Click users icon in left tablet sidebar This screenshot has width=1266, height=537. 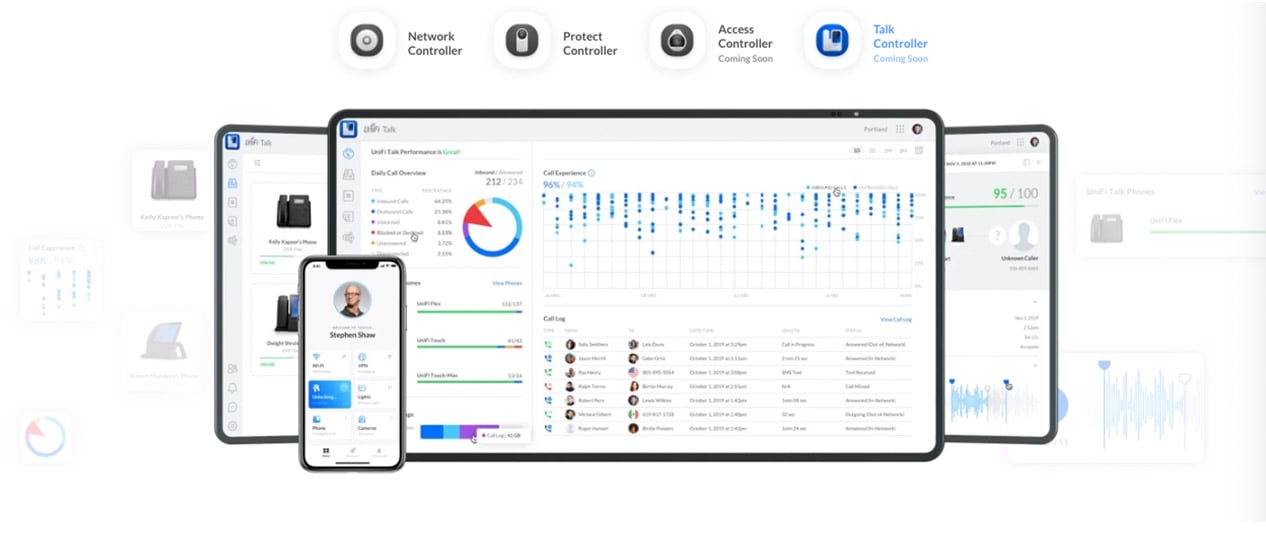[x=232, y=369]
